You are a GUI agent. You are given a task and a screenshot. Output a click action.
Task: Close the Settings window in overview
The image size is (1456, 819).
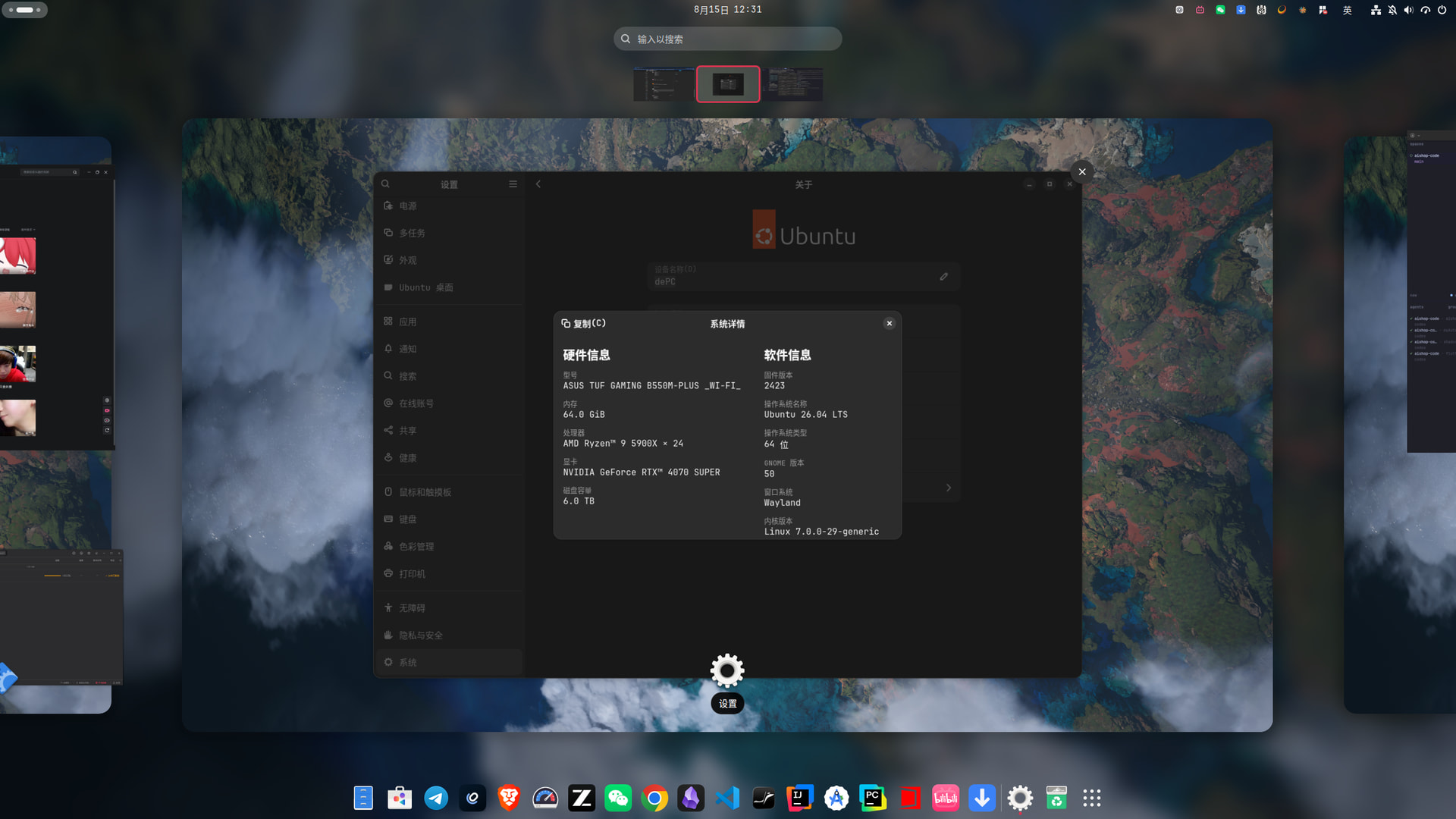pos(1082,172)
